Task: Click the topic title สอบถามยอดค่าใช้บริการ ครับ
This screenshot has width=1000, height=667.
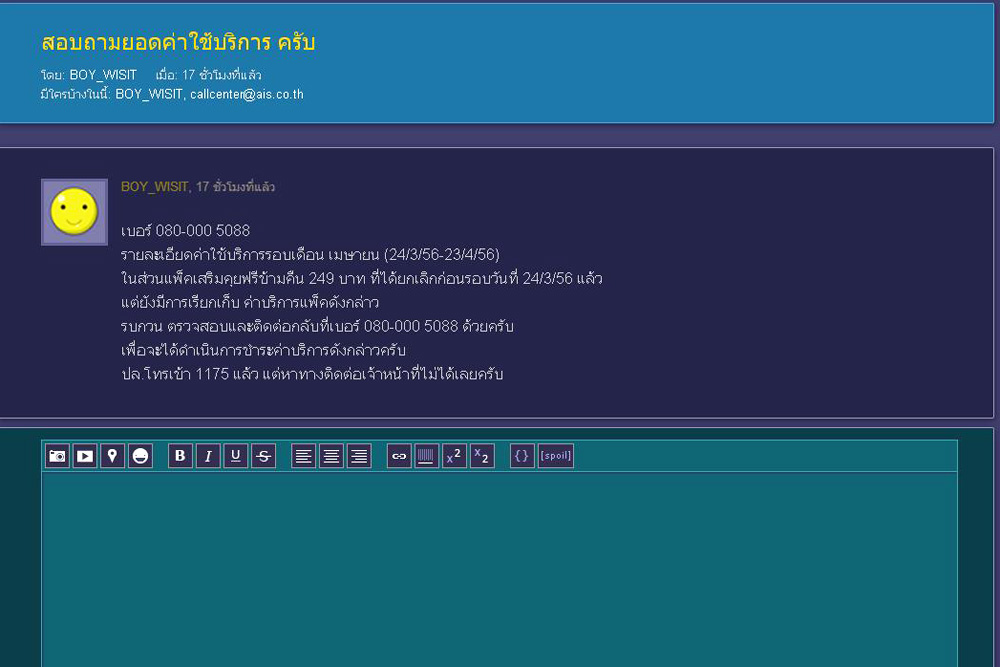Action: pos(179,43)
